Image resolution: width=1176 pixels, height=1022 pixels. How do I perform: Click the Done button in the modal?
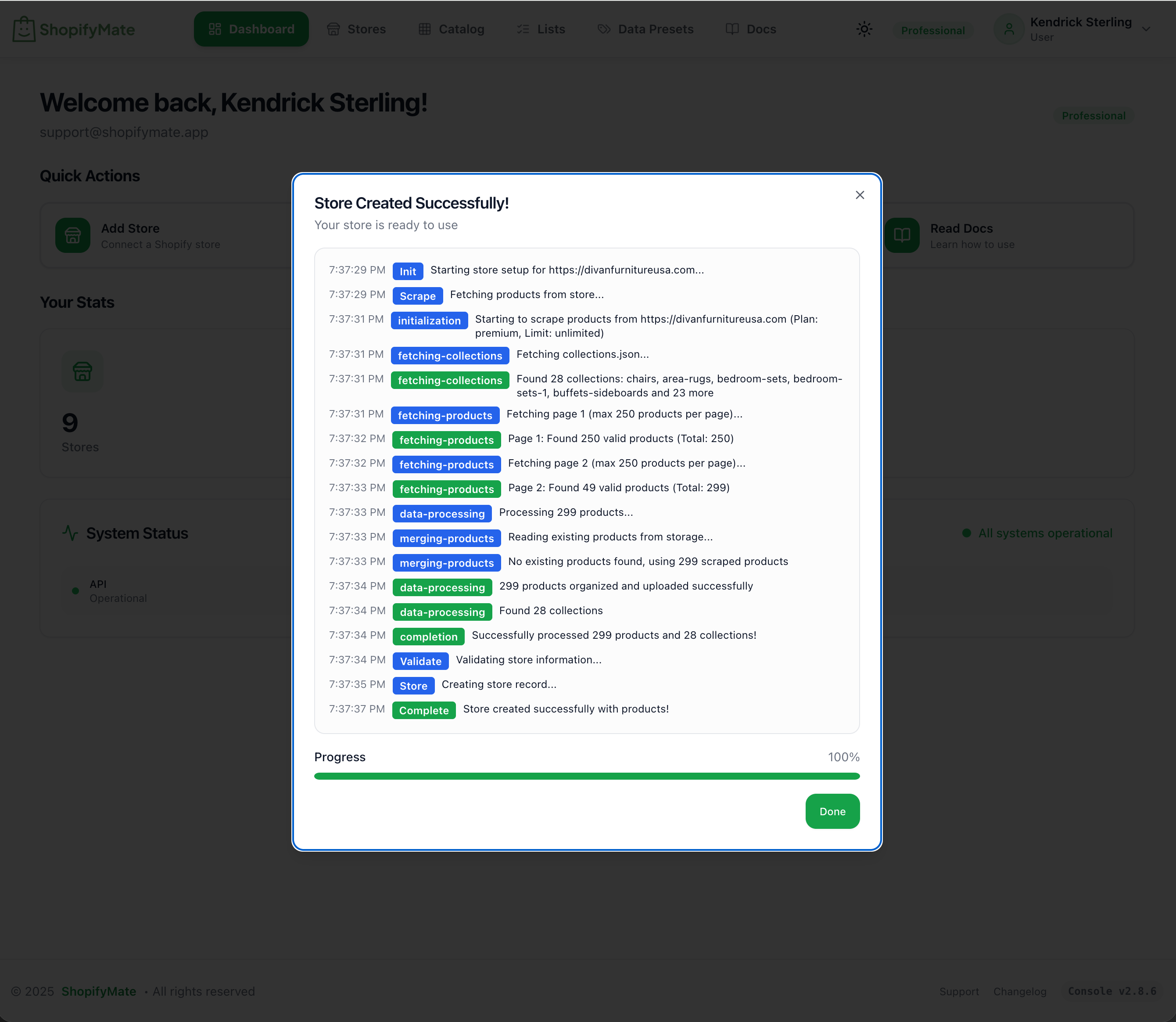point(832,811)
